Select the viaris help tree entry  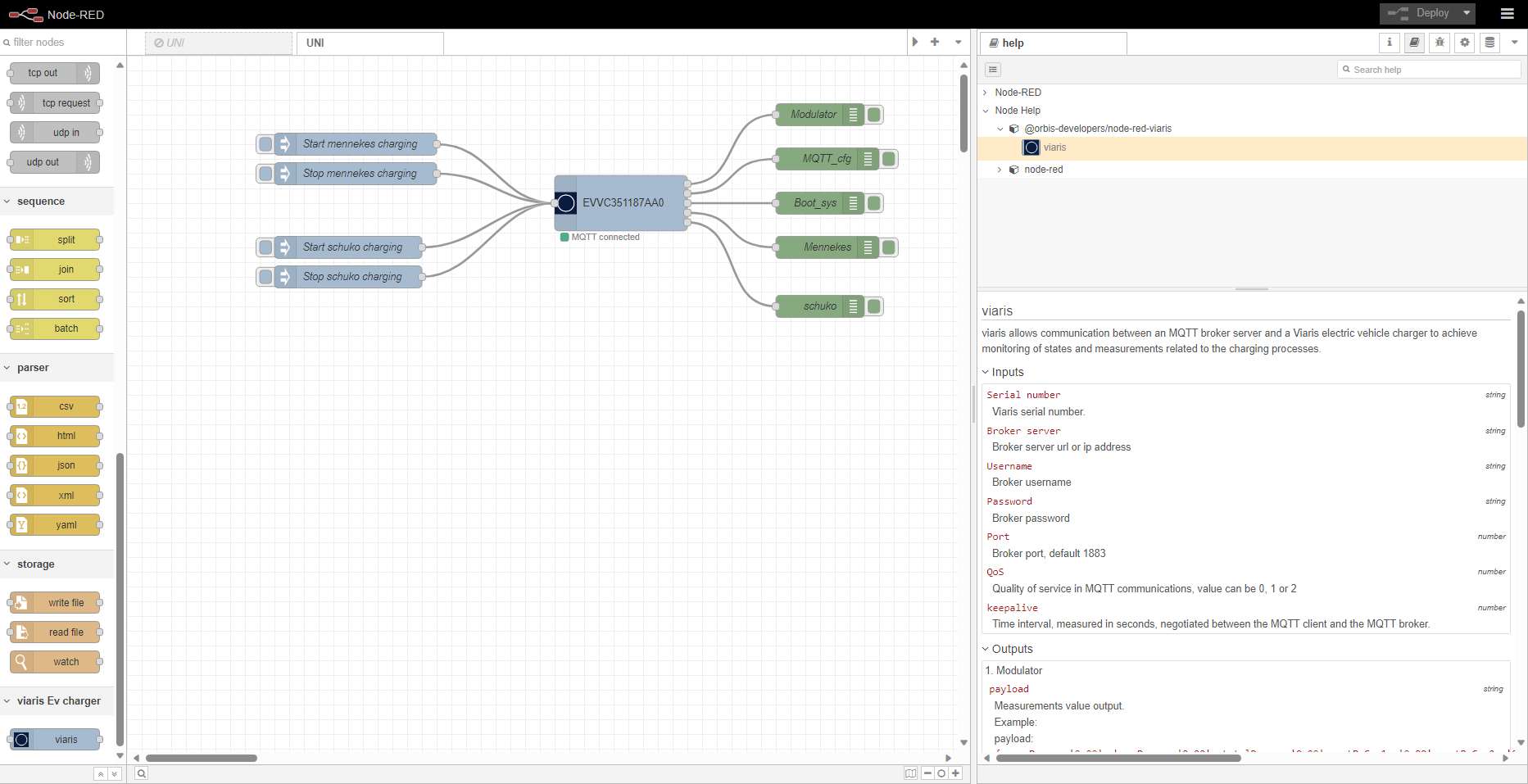[x=1252, y=147]
